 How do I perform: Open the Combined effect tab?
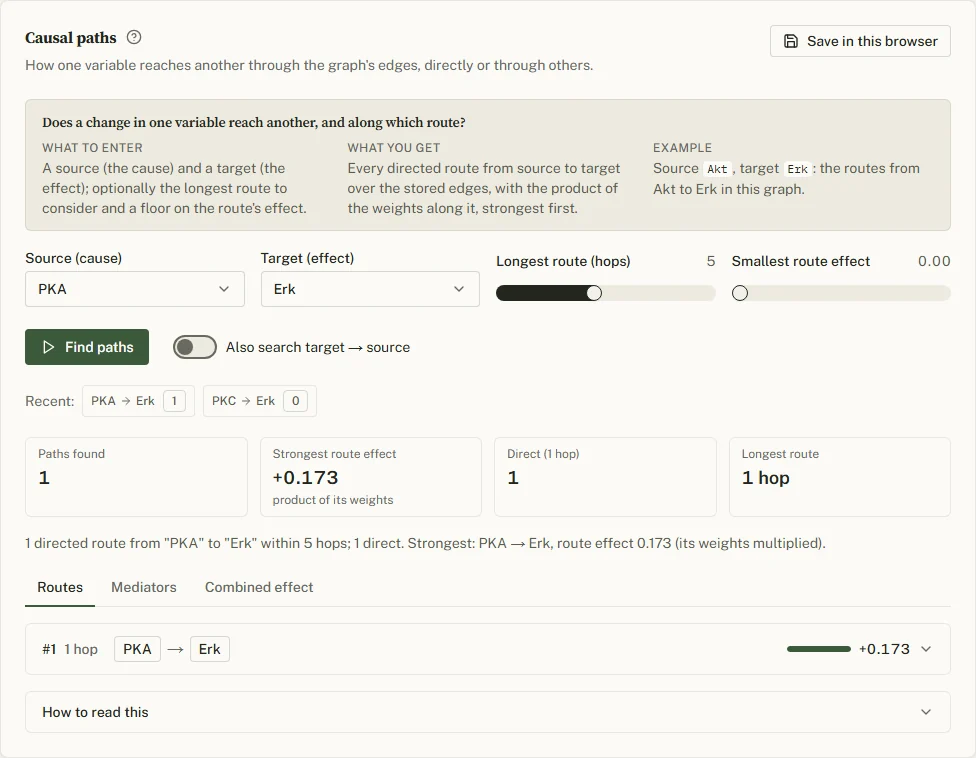[x=259, y=587]
